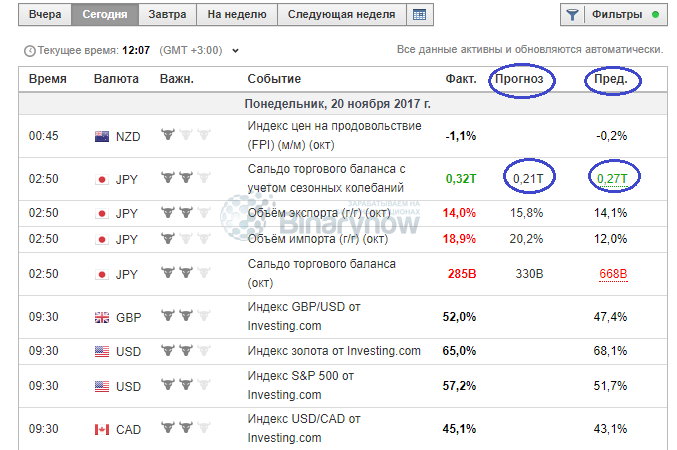Click the current time value 12:07

coord(136,51)
